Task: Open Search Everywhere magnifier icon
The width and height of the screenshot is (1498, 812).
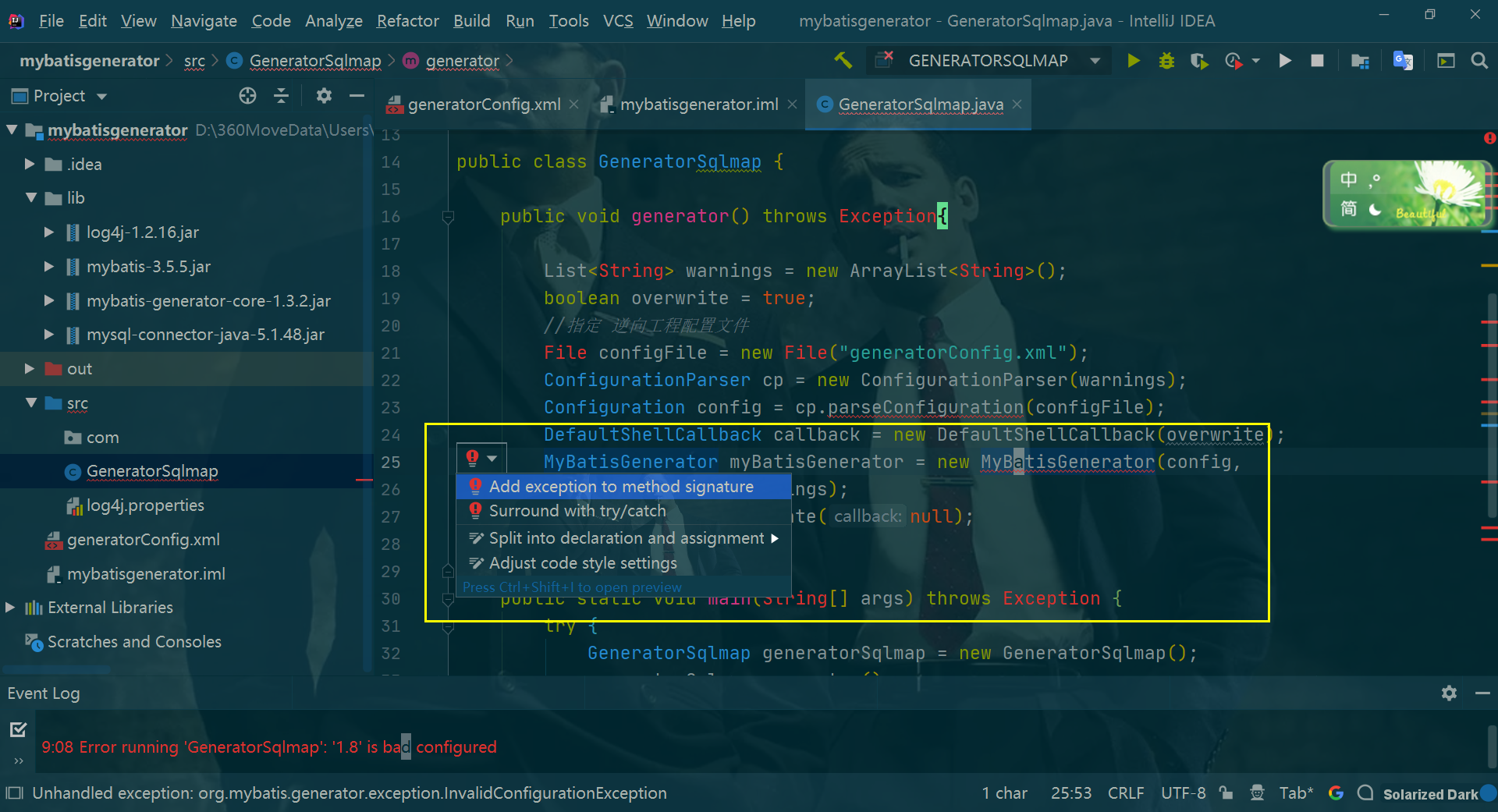Action: click(x=1479, y=60)
